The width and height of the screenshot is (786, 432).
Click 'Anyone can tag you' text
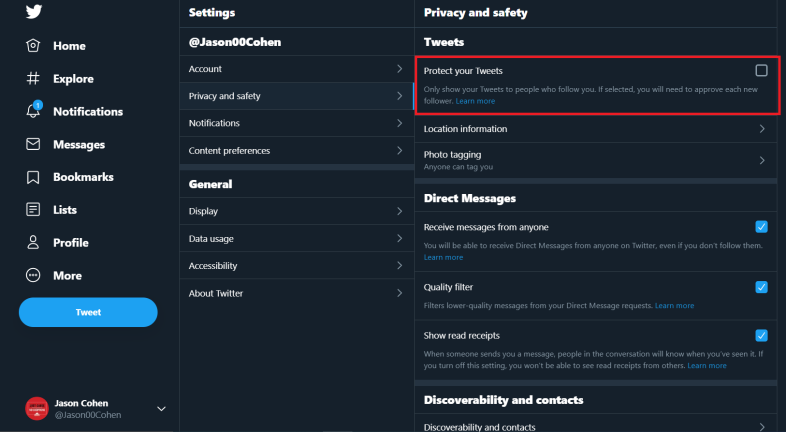[458, 167]
